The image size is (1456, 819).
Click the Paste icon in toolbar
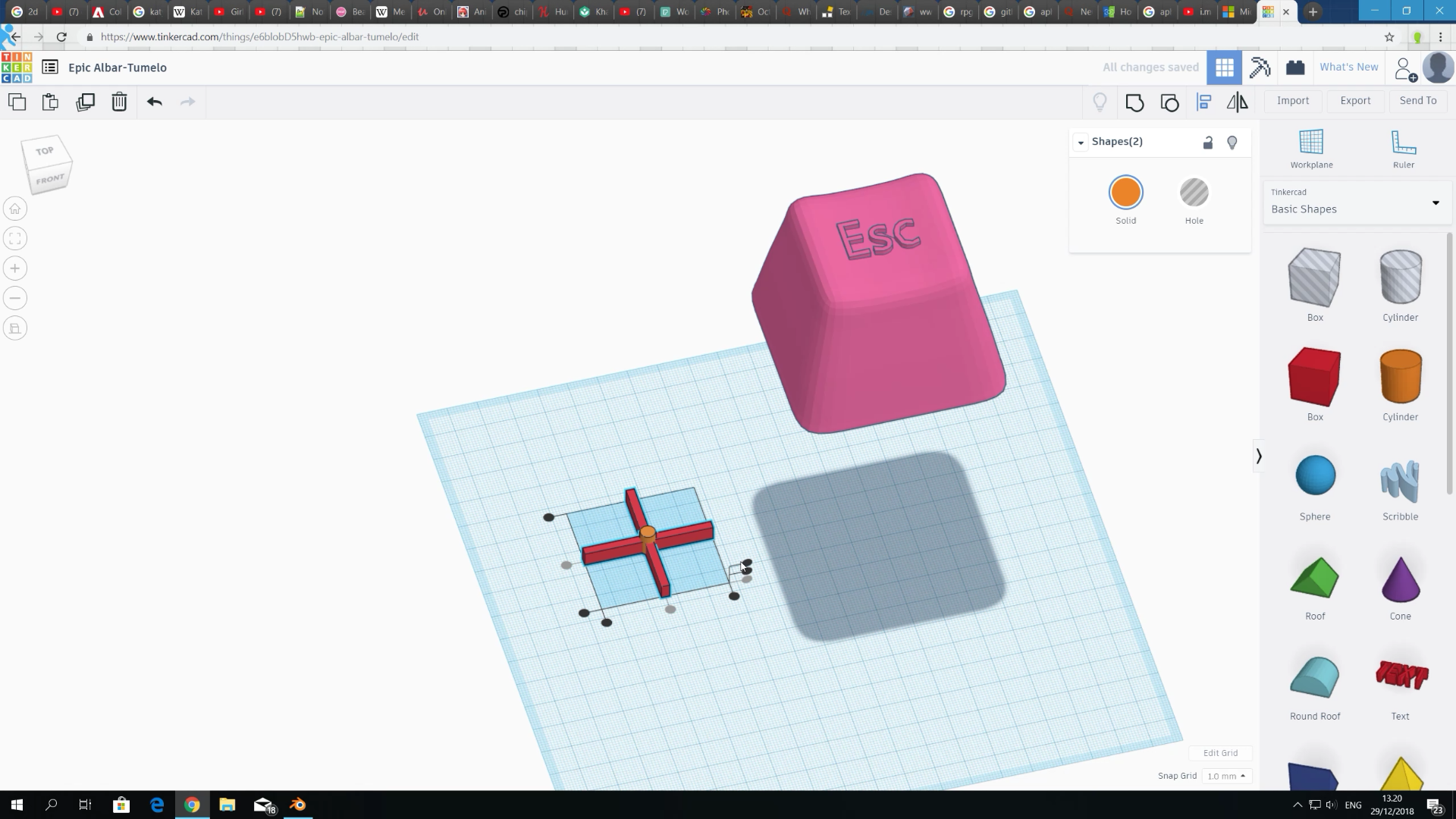(50, 102)
